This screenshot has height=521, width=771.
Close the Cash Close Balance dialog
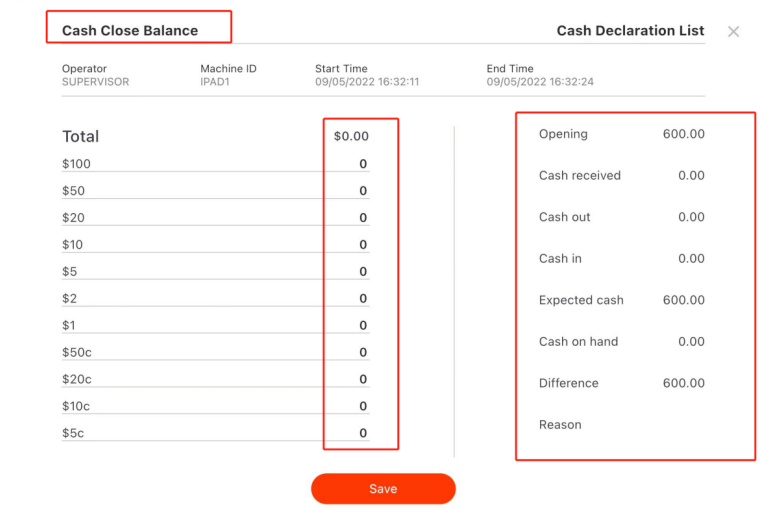tap(733, 32)
